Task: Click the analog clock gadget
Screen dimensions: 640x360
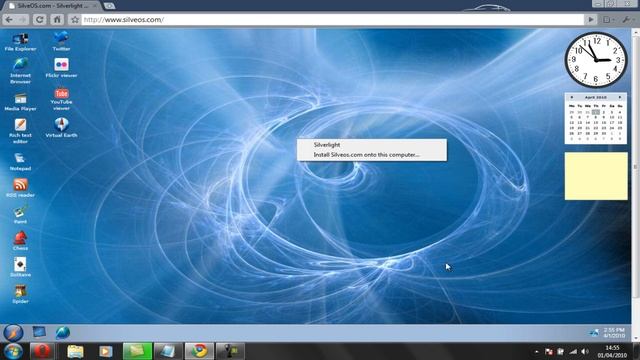Action: click(596, 60)
